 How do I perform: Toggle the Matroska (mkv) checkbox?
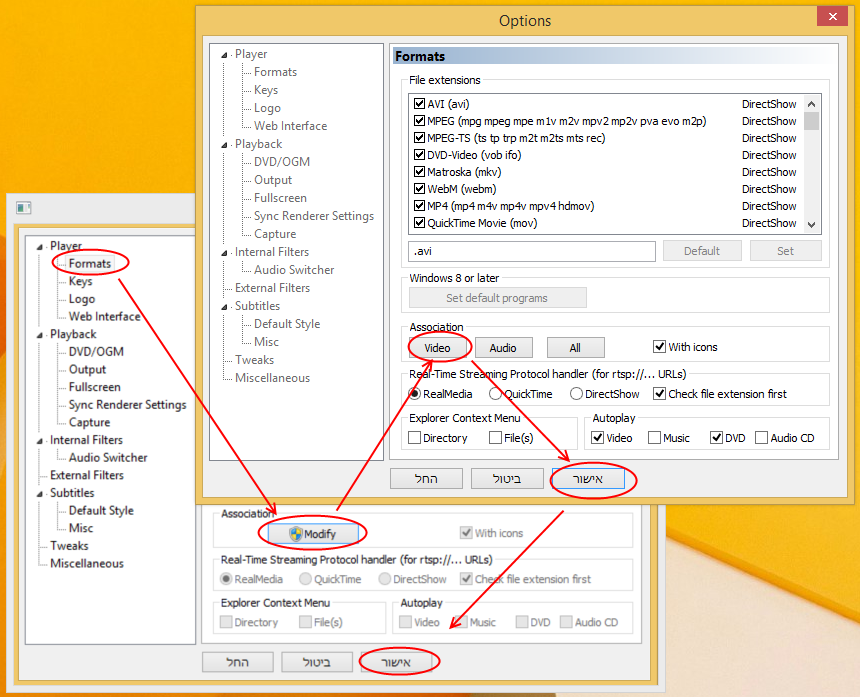pyautogui.click(x=420, y=172)
